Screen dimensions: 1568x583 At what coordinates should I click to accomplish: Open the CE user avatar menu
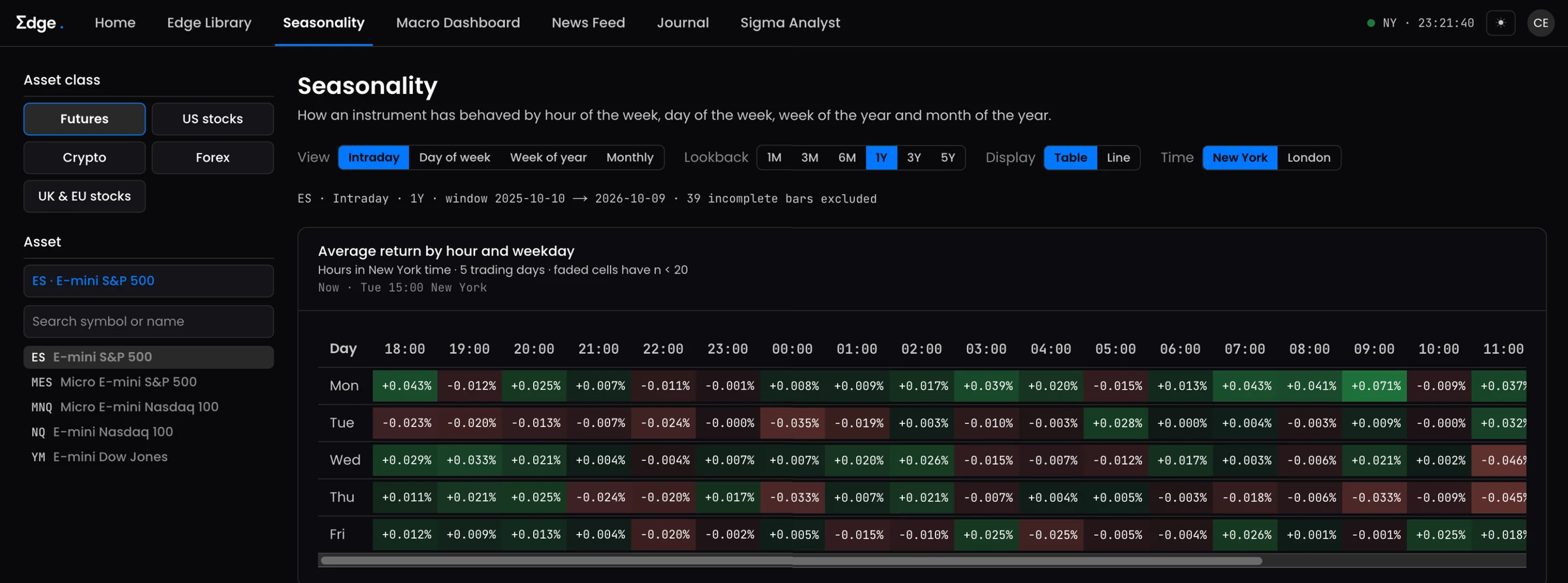pyautogui.click(x=1541, y=23)
